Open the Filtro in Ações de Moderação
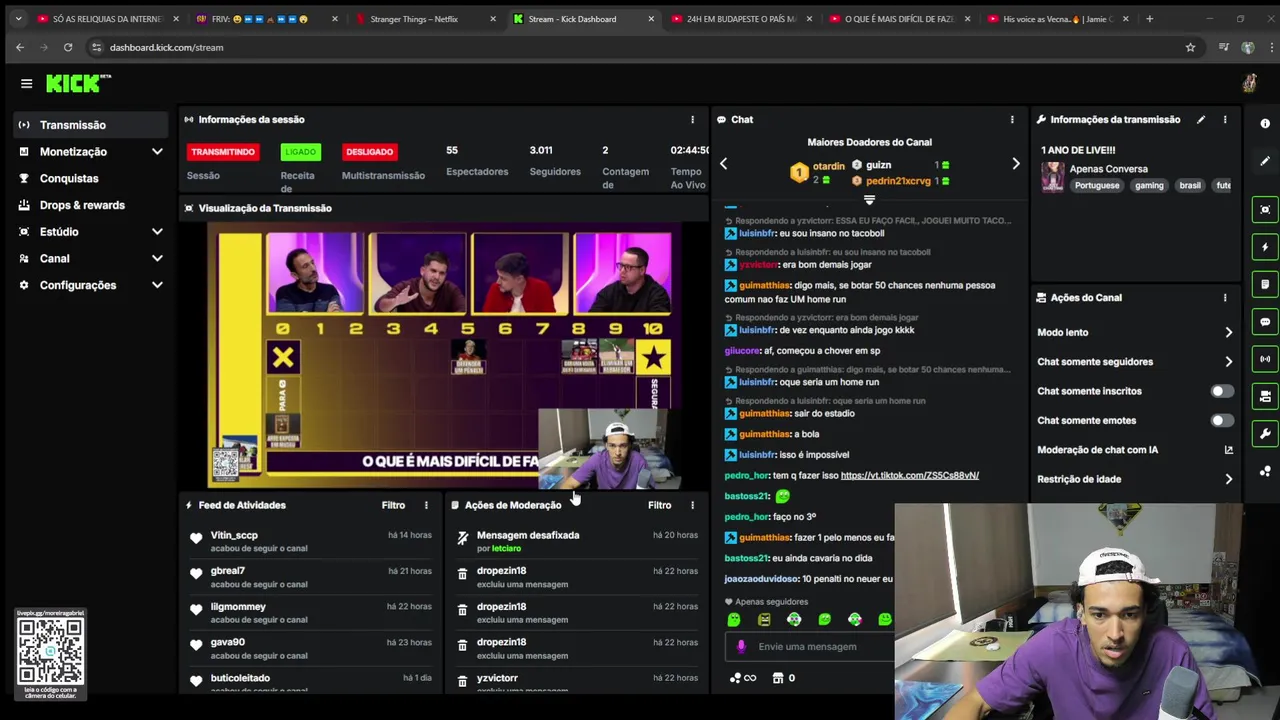1280x720 pixels. 659,506
